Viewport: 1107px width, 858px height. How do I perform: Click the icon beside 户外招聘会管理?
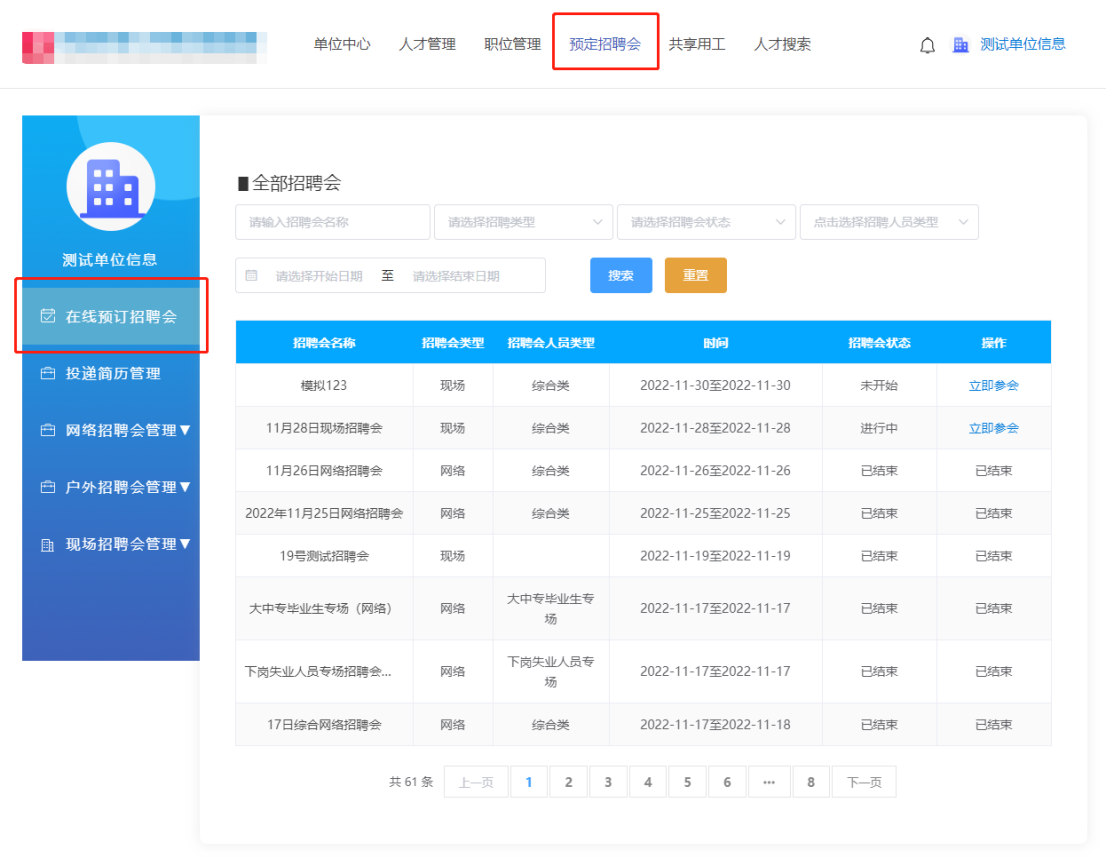(47, 488)
